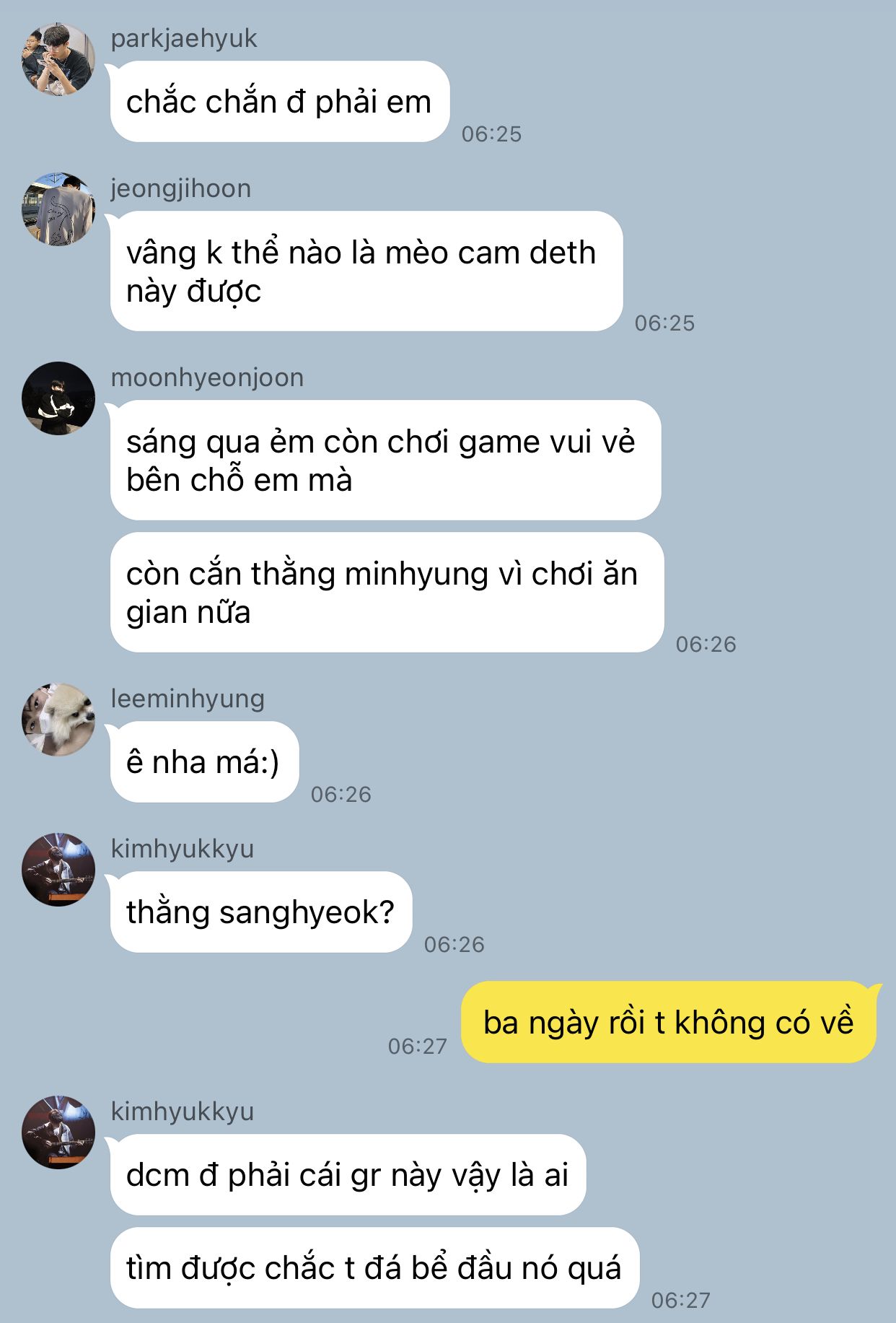Screen dimensions: 896x1323
Task: Click the 06:27 timestamp beside the yellow message
Action: 418,1046
